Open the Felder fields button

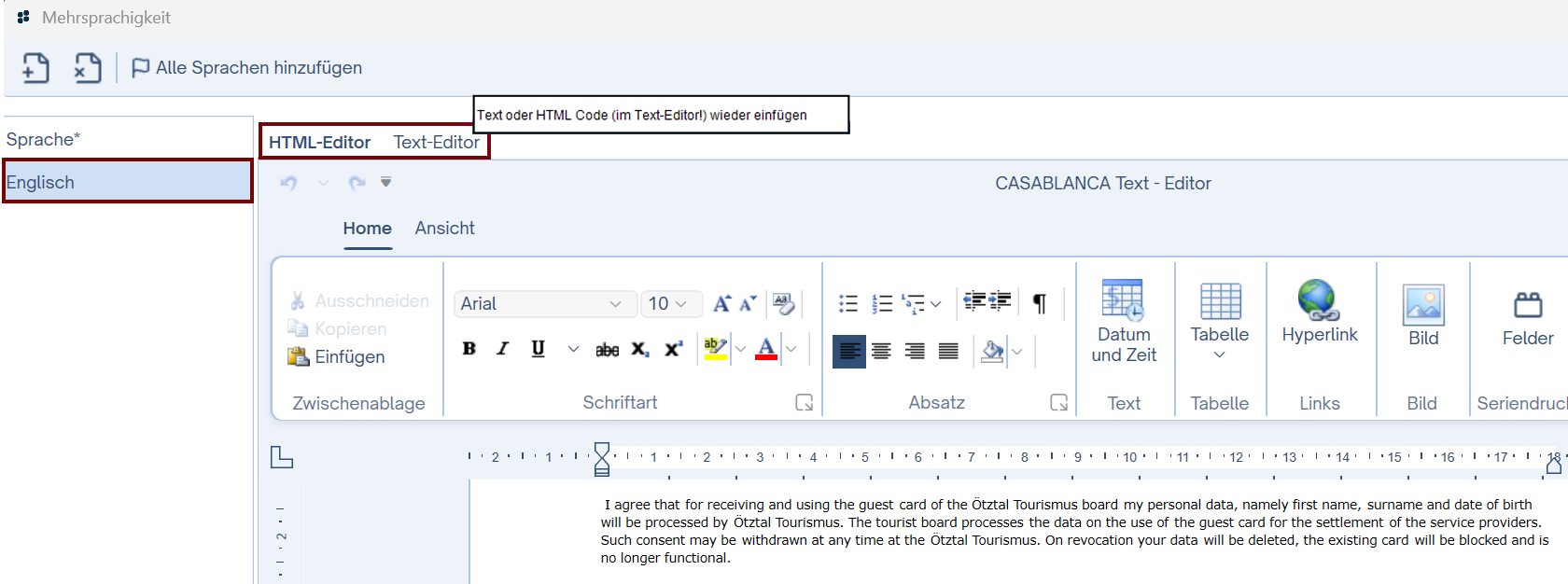[x=1528, y=319]
